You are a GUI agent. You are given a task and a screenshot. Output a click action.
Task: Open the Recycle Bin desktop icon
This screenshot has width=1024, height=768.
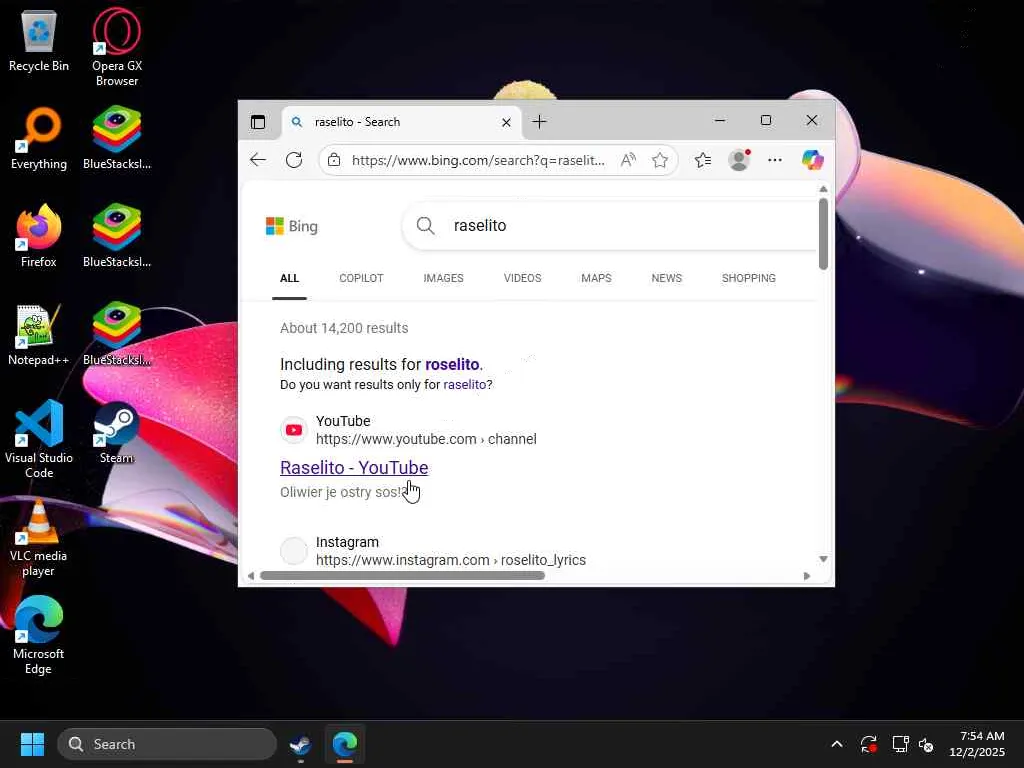pyautogui.click(x=39, y=40)
